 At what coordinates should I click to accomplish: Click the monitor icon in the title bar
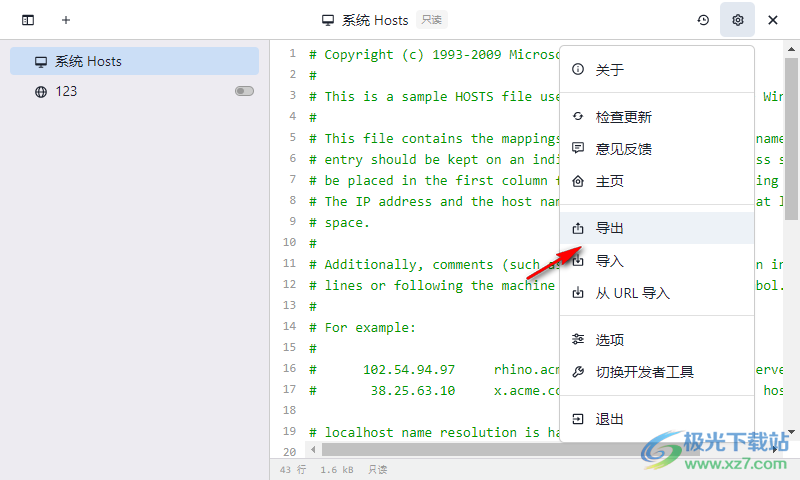[328, 20]
